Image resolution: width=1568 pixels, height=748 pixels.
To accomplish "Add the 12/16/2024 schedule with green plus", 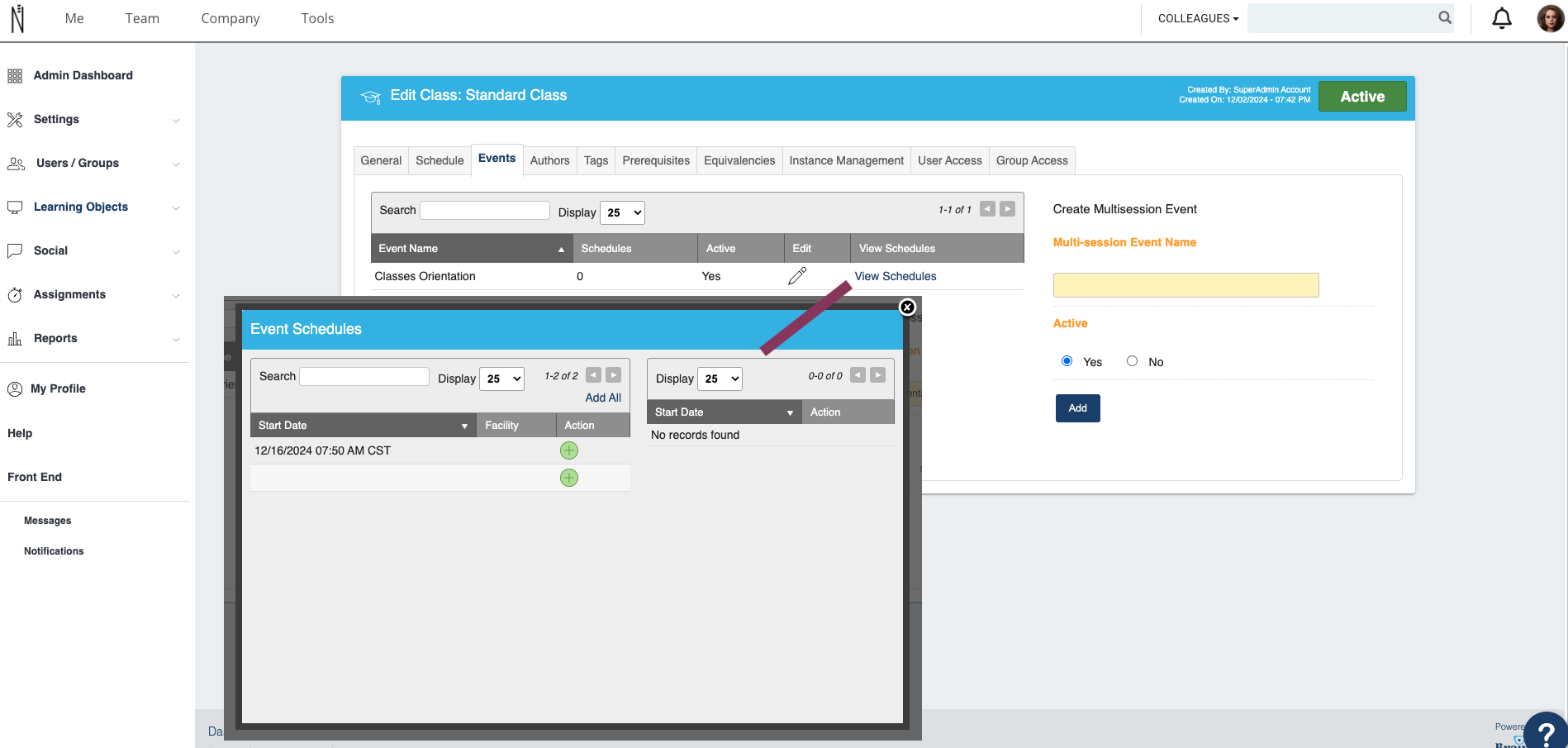I will click(569, 450).
